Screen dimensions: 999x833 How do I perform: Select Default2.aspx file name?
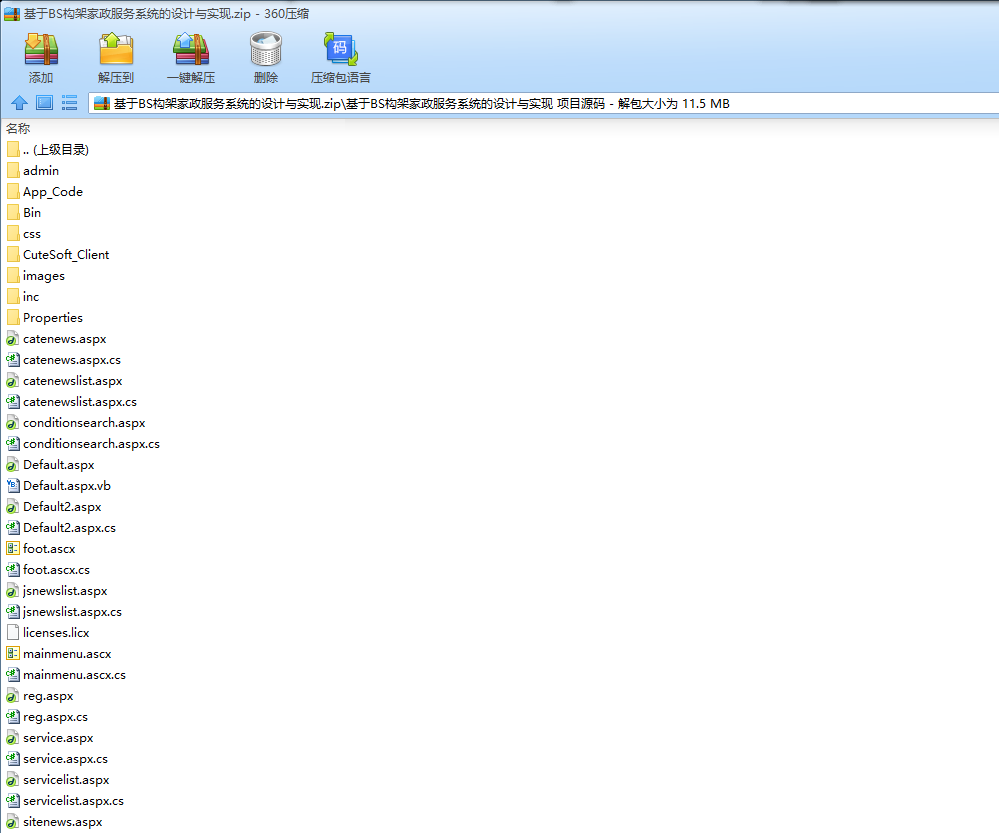pos(62,507)
